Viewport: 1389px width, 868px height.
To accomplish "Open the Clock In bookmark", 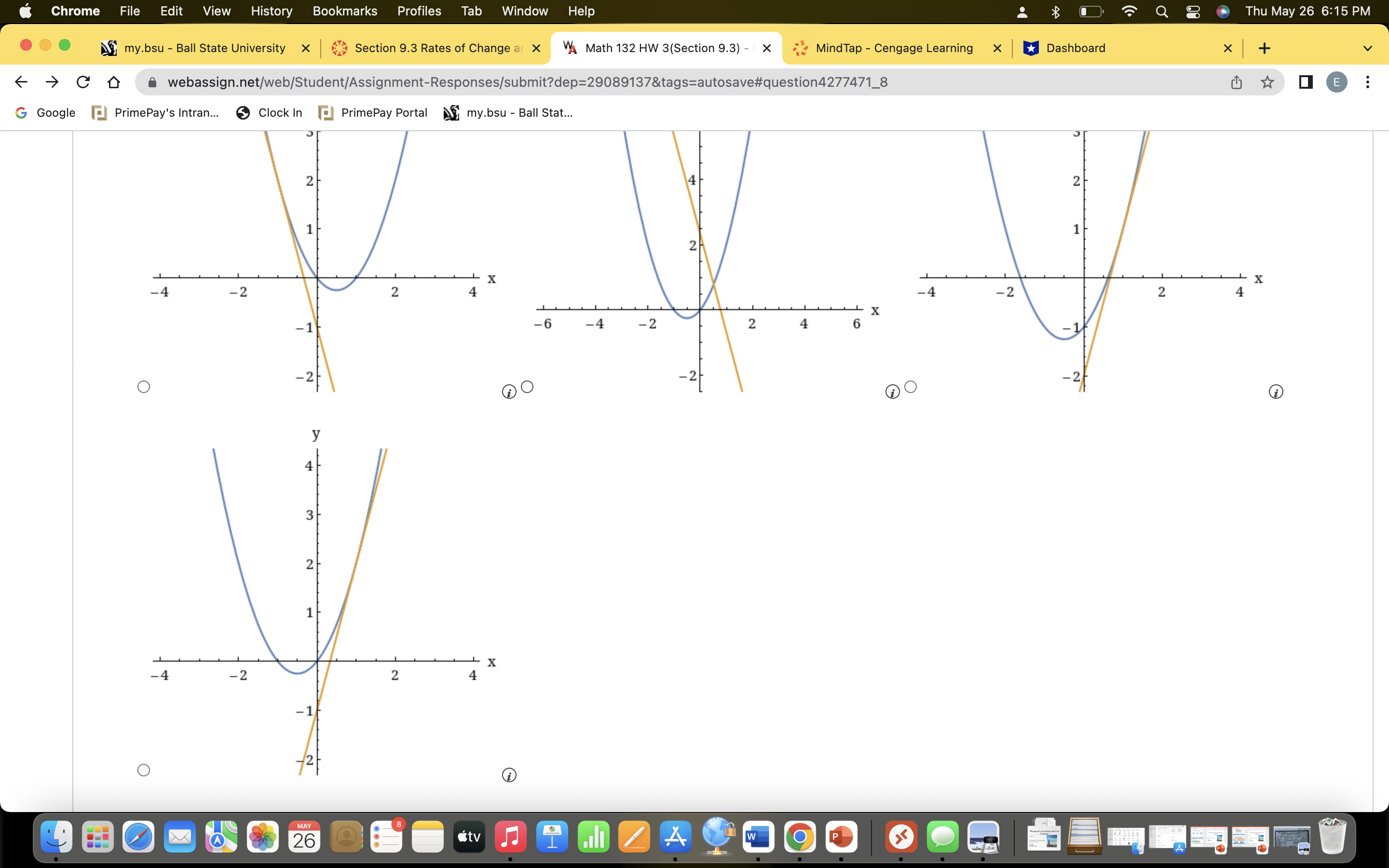I will (269, 112).
